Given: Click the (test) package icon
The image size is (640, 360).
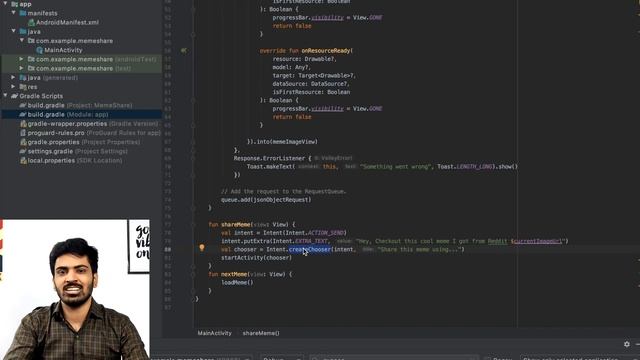Looking at the screenshot, I should (x=31, y=69).
